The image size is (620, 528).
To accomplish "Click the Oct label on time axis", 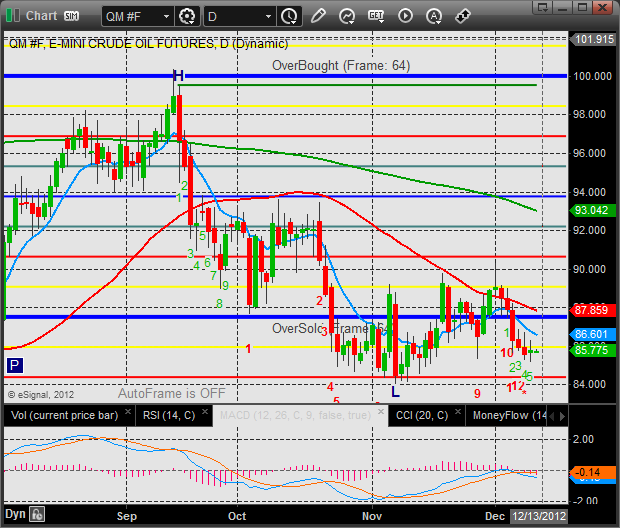I will tap(237, 516).
